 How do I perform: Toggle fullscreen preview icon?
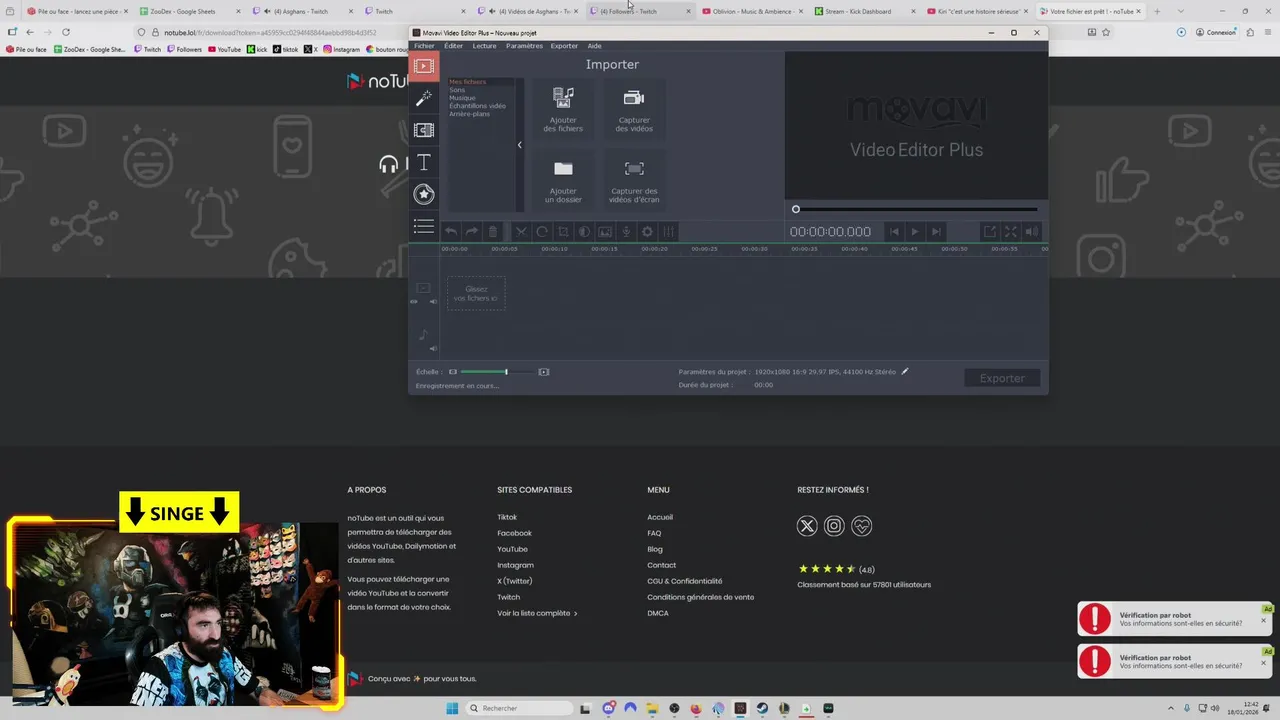[x=1010, y=232]
